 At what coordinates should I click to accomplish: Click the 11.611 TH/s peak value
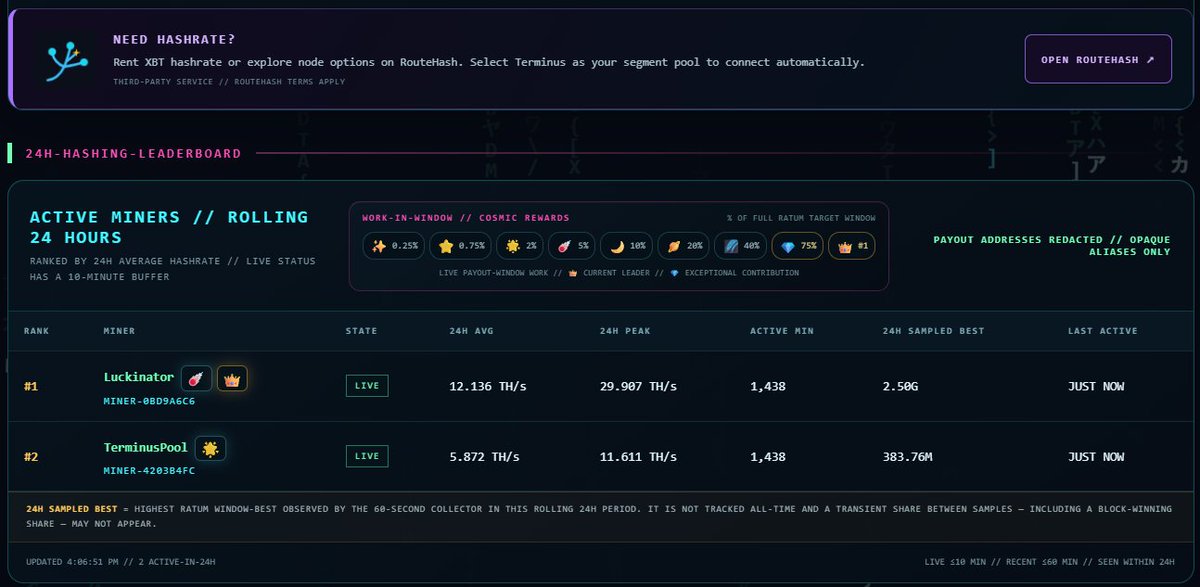tap(639, 456)
